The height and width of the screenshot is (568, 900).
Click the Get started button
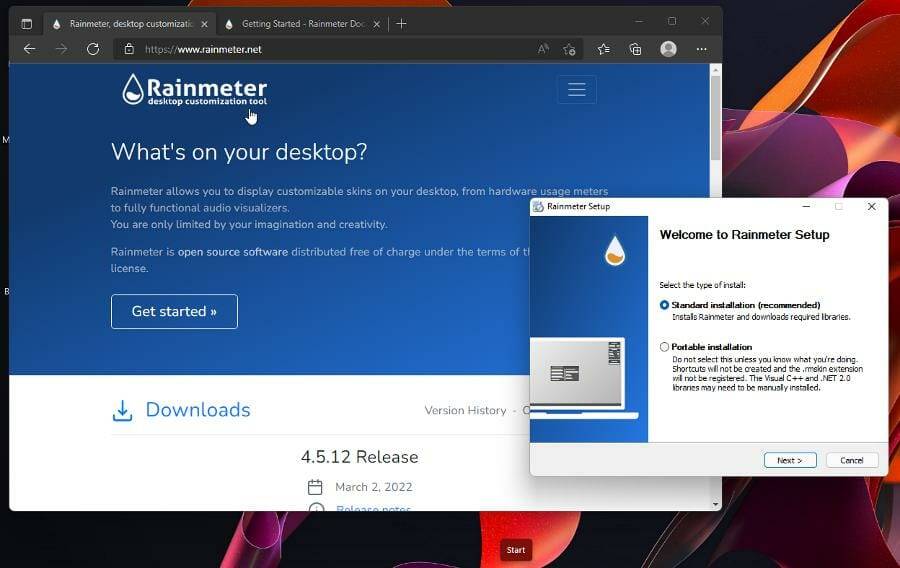tap(174, 312)
